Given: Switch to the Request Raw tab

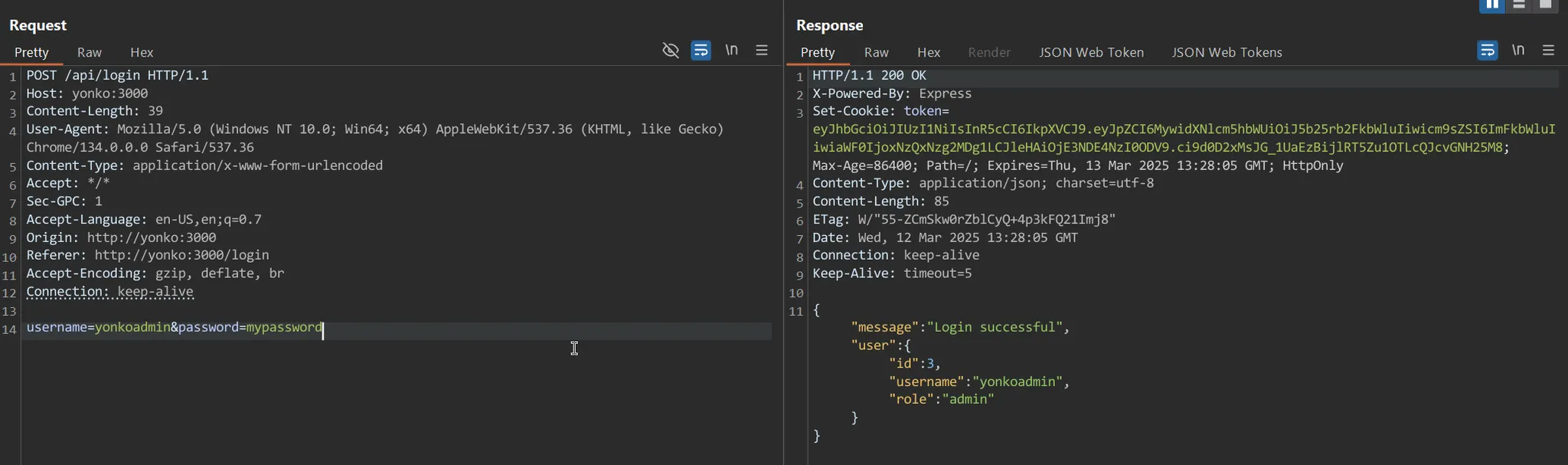Looking at the screenshot, I should point(90,52).
